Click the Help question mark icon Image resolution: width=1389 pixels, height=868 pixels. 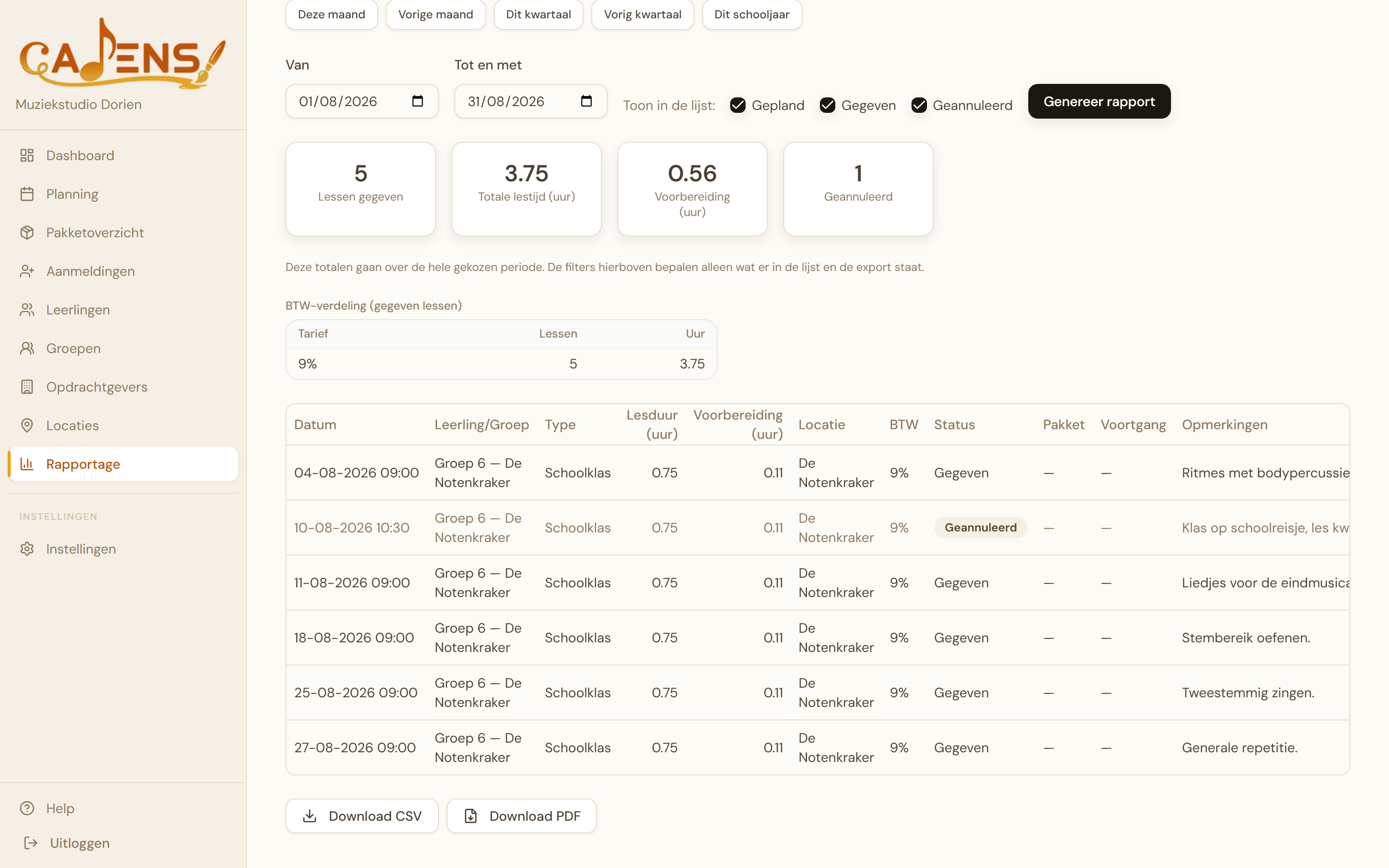(27, 808)
